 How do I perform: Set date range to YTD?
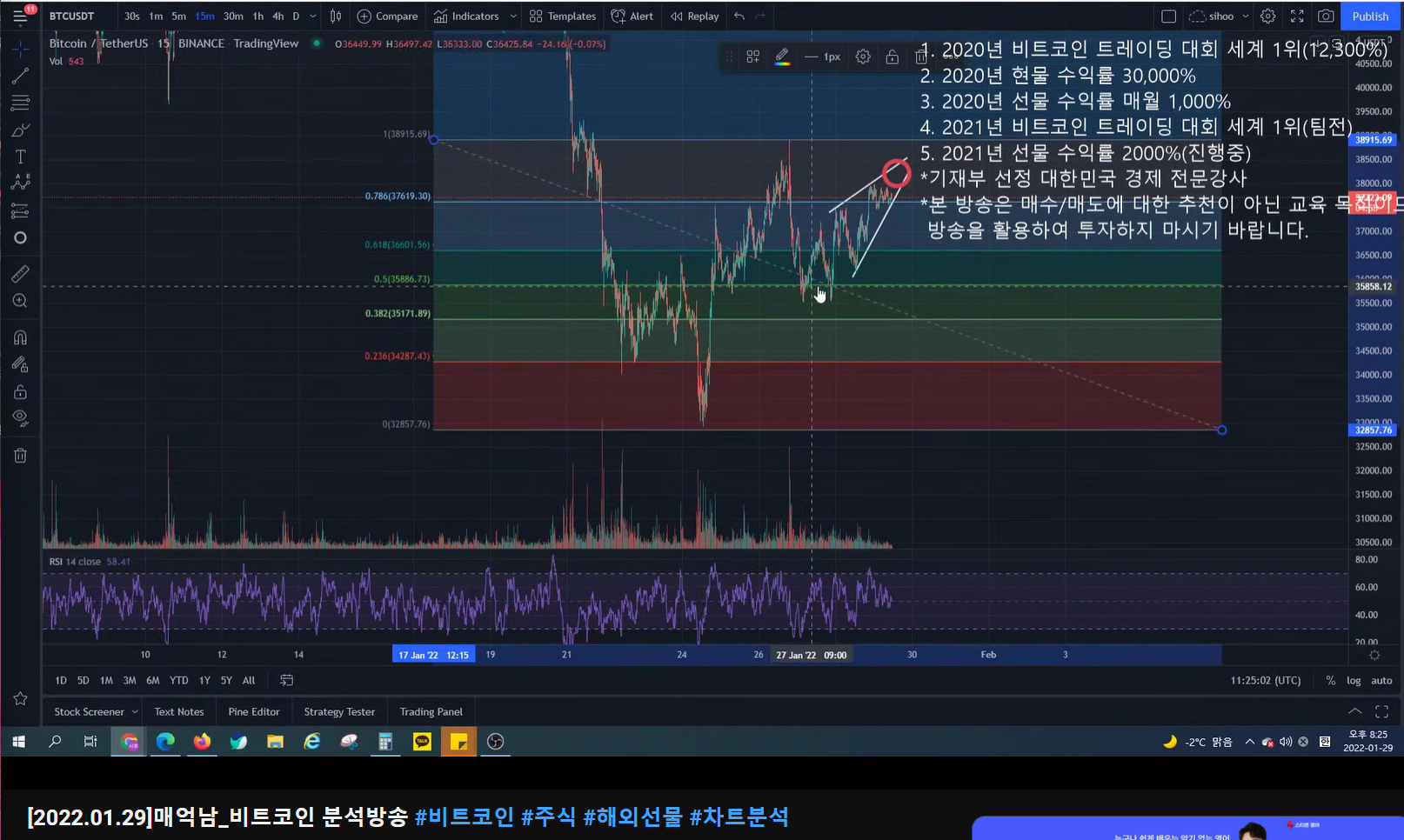tap(178, 680)
